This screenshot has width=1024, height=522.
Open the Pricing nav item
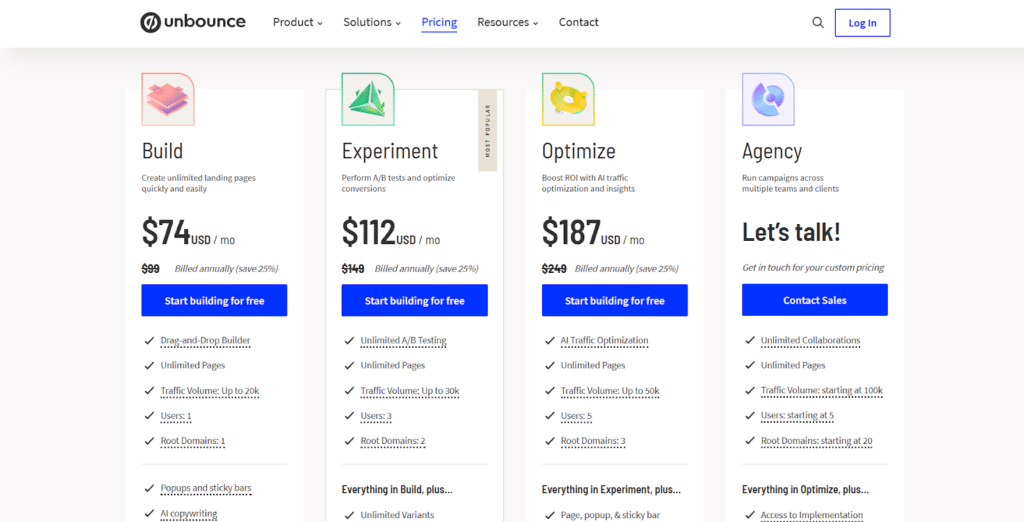[439, 22]
